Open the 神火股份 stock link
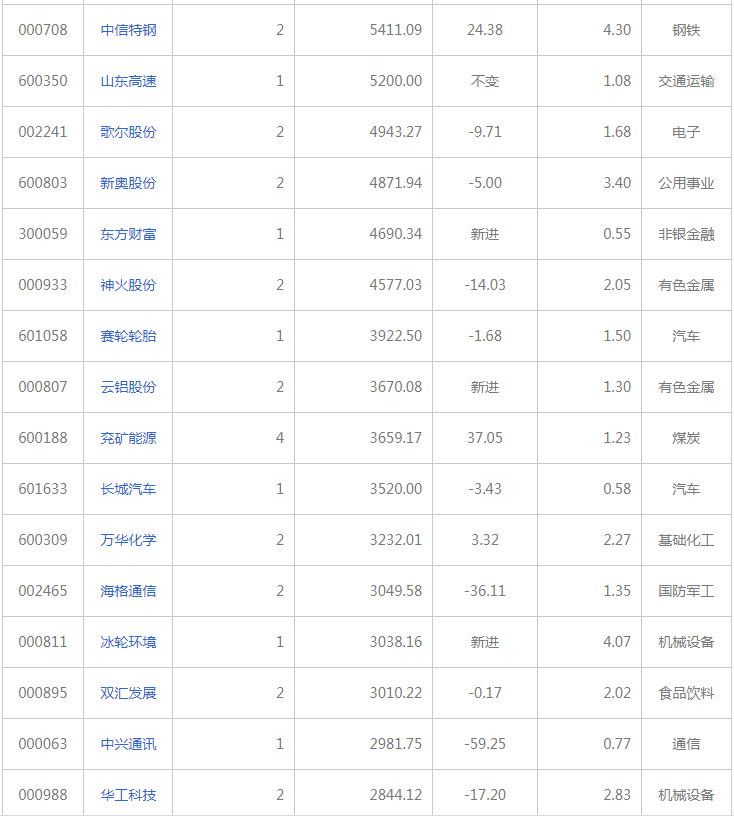The height and width of the screenshot is (816, 734). [x=128, y=285]
